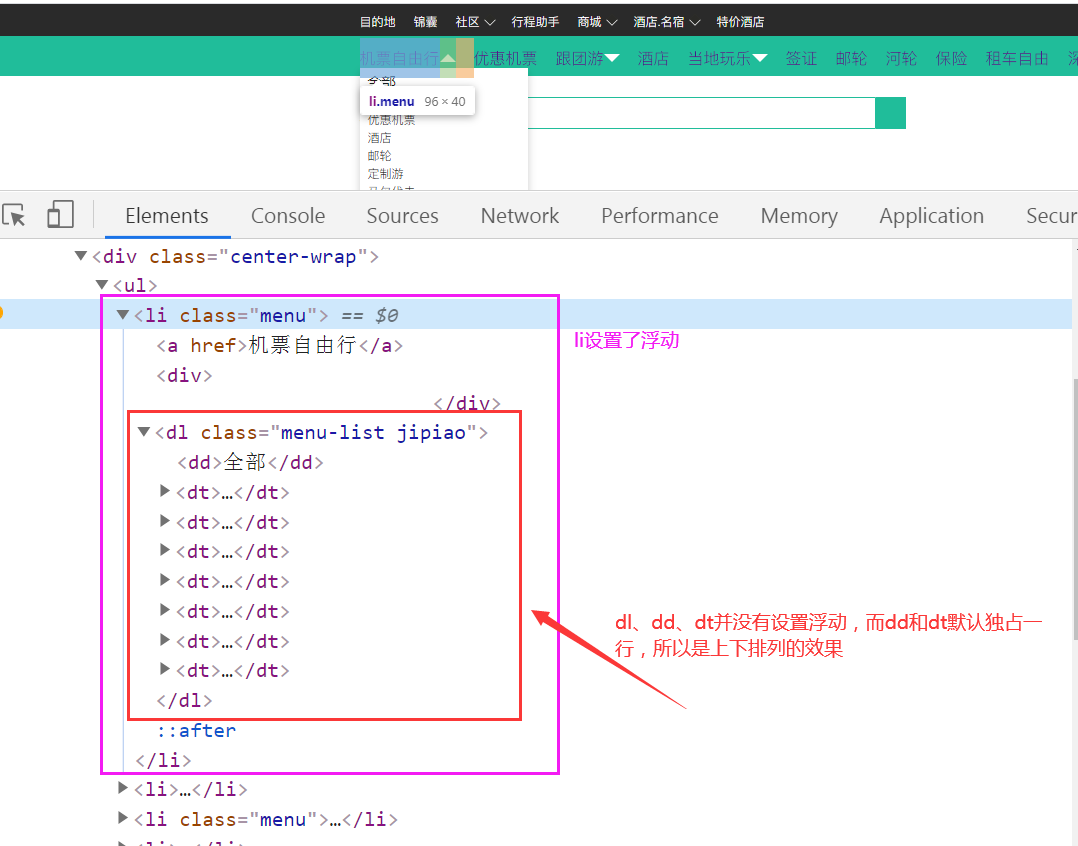Open the 商城 dropdown menu
The image size is (1078, 846).
click(x=597, y=22)
